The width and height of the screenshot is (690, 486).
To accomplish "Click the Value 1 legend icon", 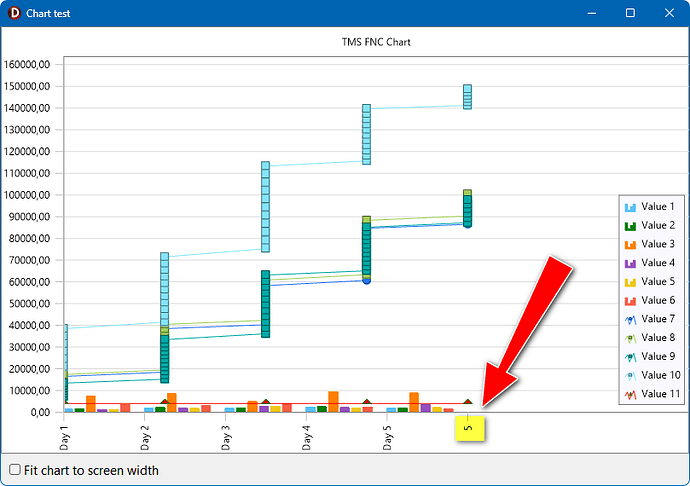I will point(630,207).
